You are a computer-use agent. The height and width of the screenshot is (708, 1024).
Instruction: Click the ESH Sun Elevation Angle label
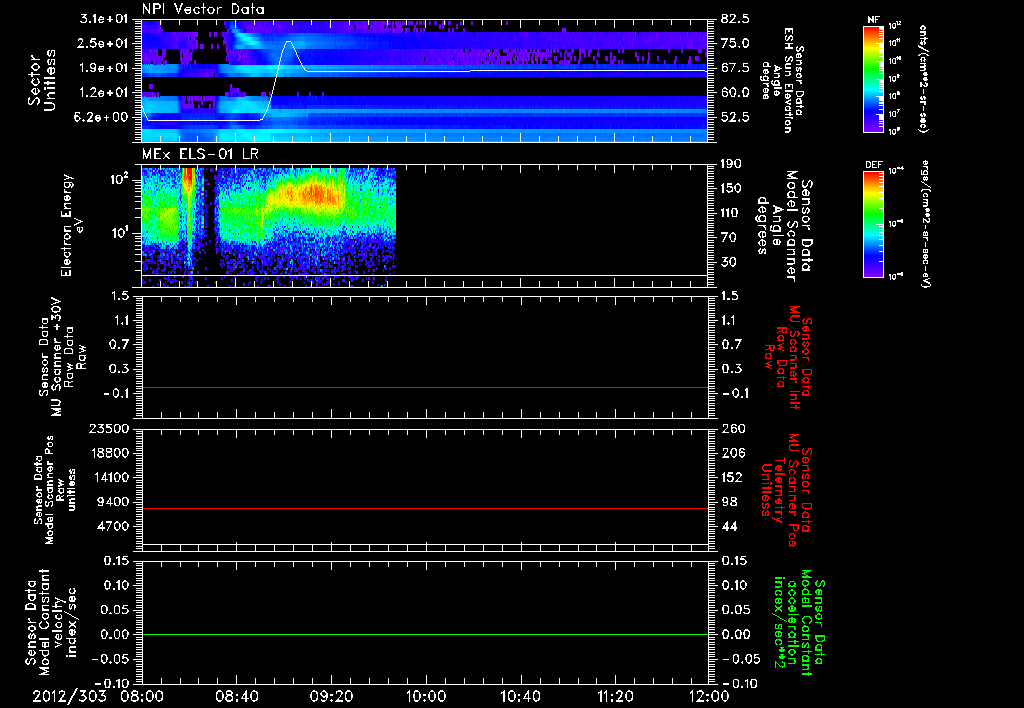pyautogui.click(x=782, y=80)
